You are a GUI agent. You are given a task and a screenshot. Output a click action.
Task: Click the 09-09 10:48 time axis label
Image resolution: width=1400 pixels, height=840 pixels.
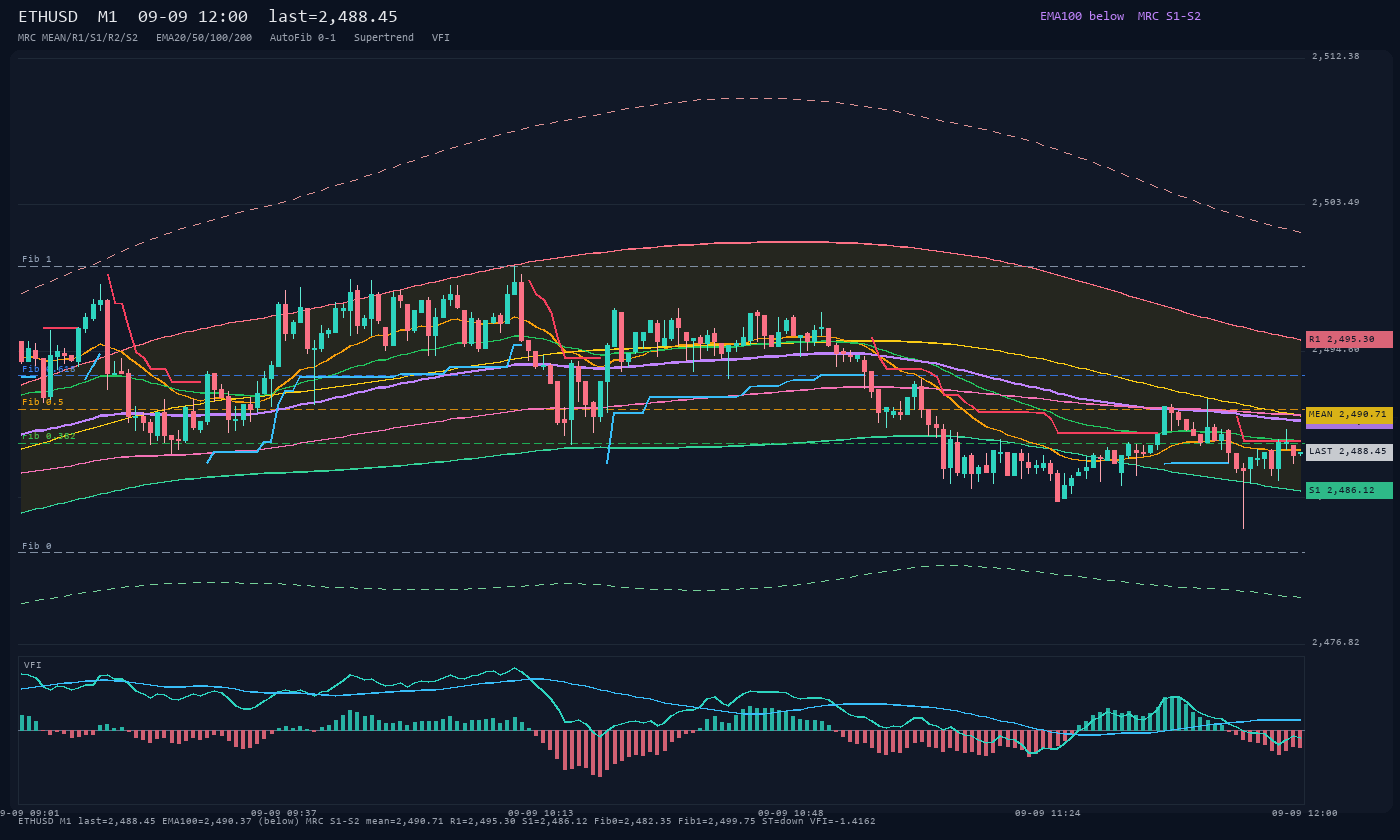click(790, 813)
